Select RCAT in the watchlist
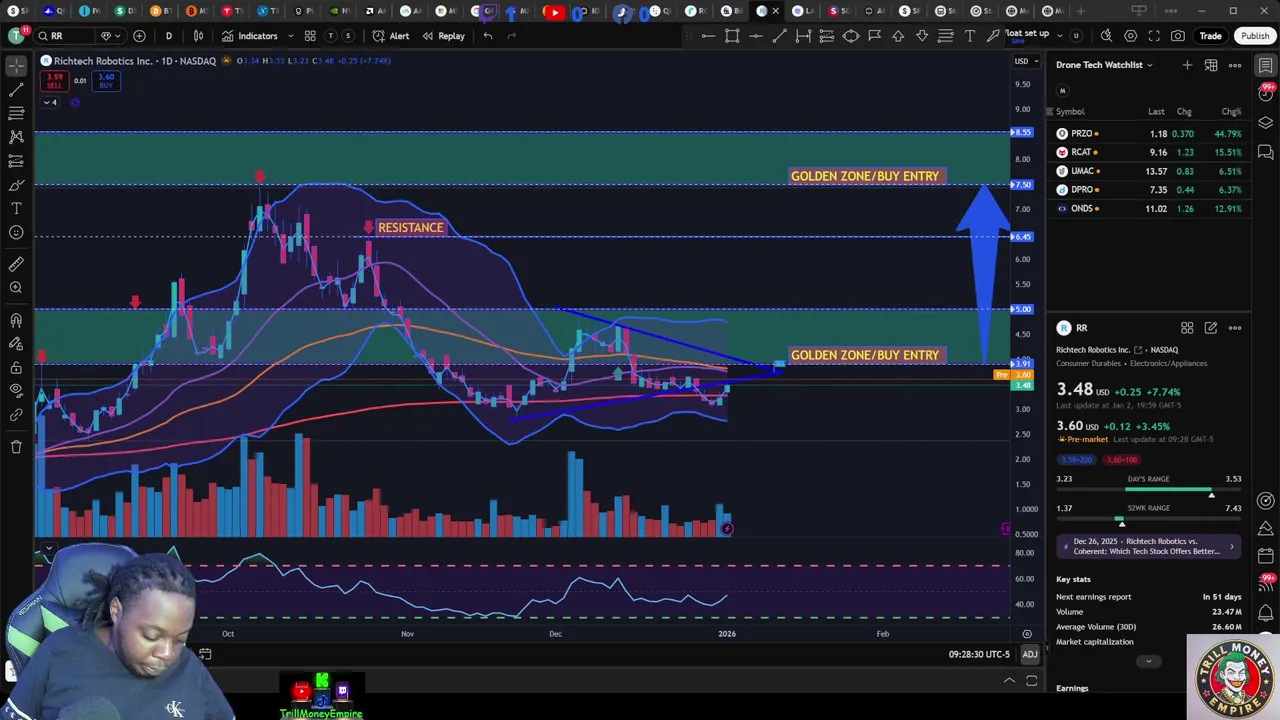 click(1149, 152)
